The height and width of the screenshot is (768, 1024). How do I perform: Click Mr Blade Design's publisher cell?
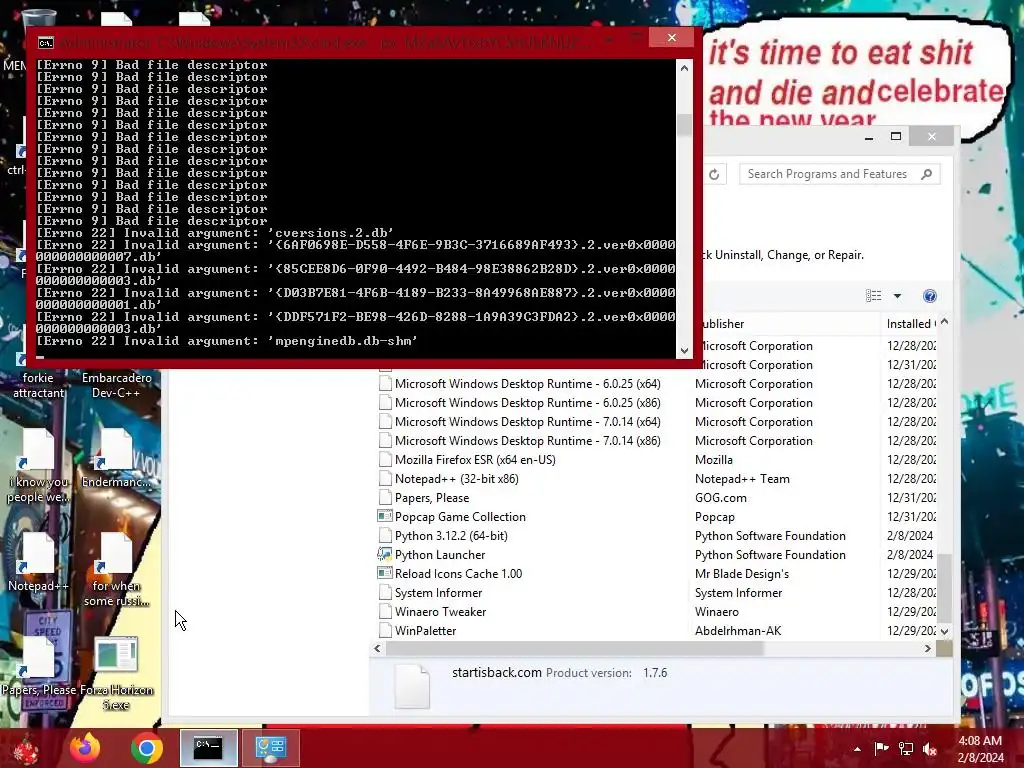742,573
